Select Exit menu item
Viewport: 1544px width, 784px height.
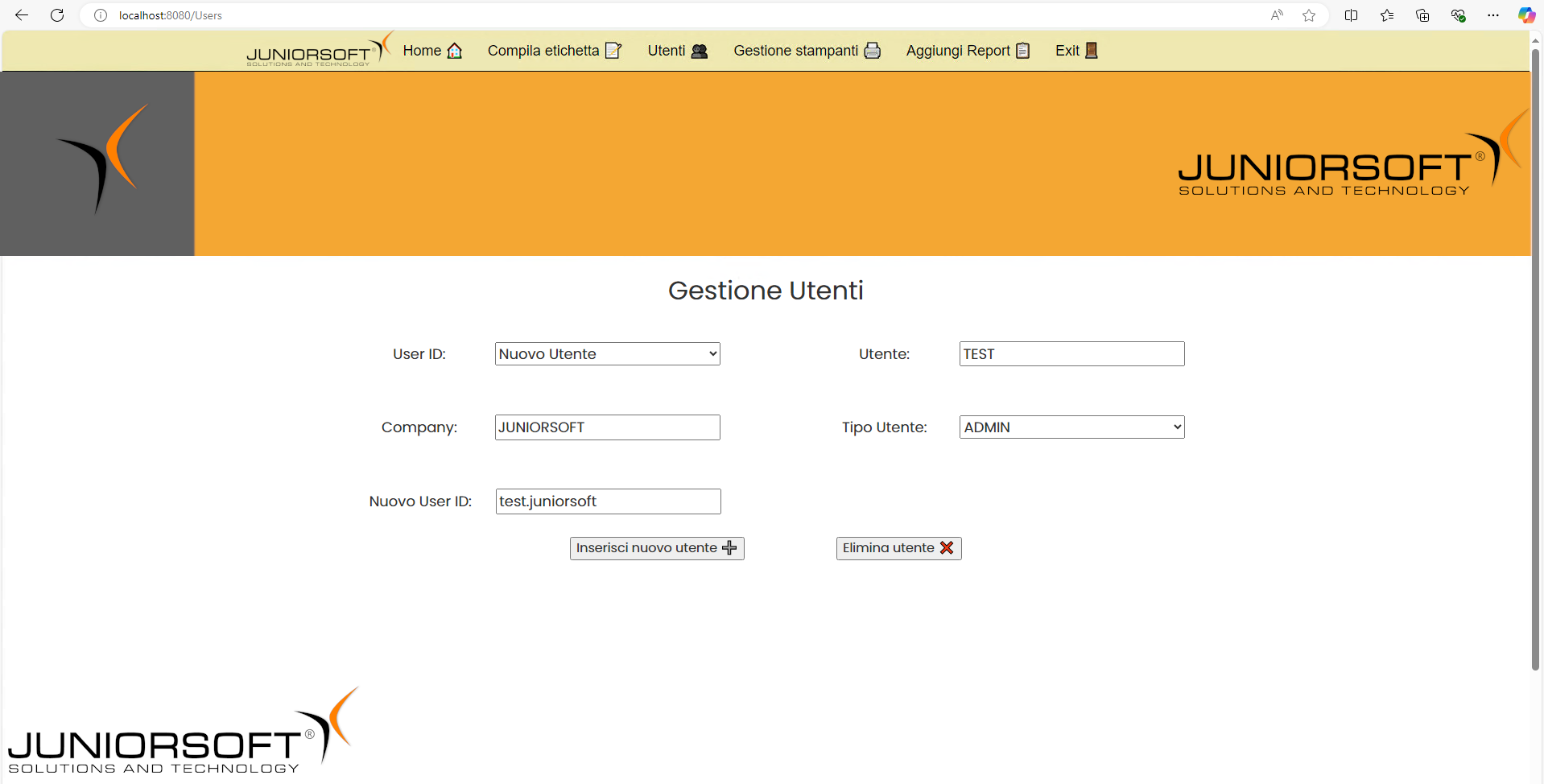[x=1077, y=51]
